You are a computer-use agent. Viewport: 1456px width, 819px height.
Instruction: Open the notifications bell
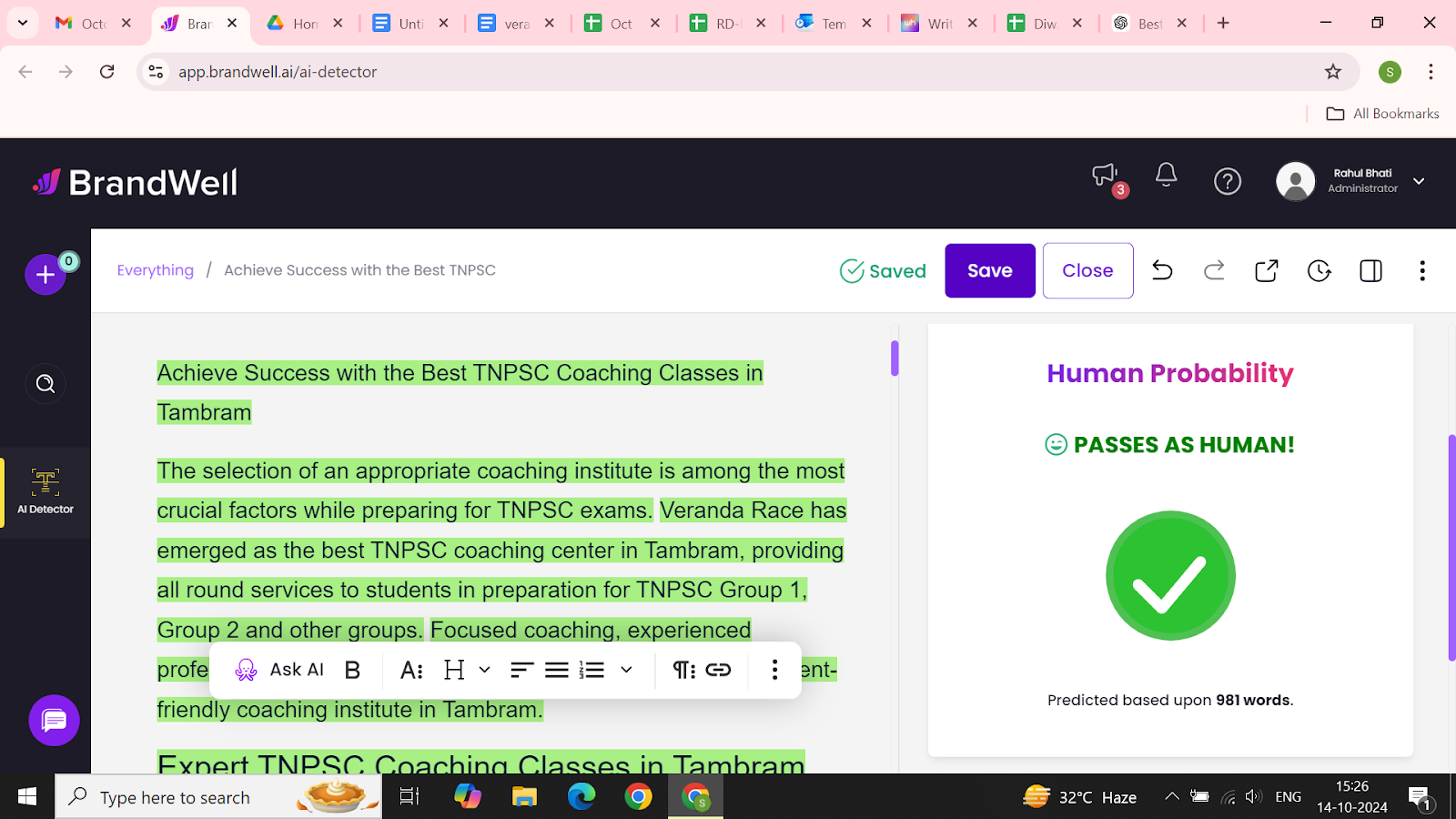click(1166, 176)
